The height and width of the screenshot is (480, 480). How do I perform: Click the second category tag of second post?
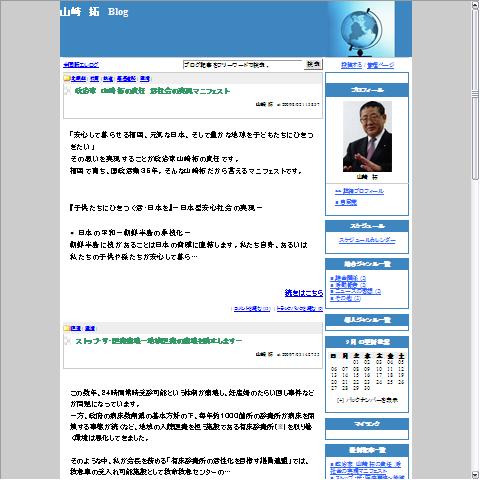click(x=90, y=329)
